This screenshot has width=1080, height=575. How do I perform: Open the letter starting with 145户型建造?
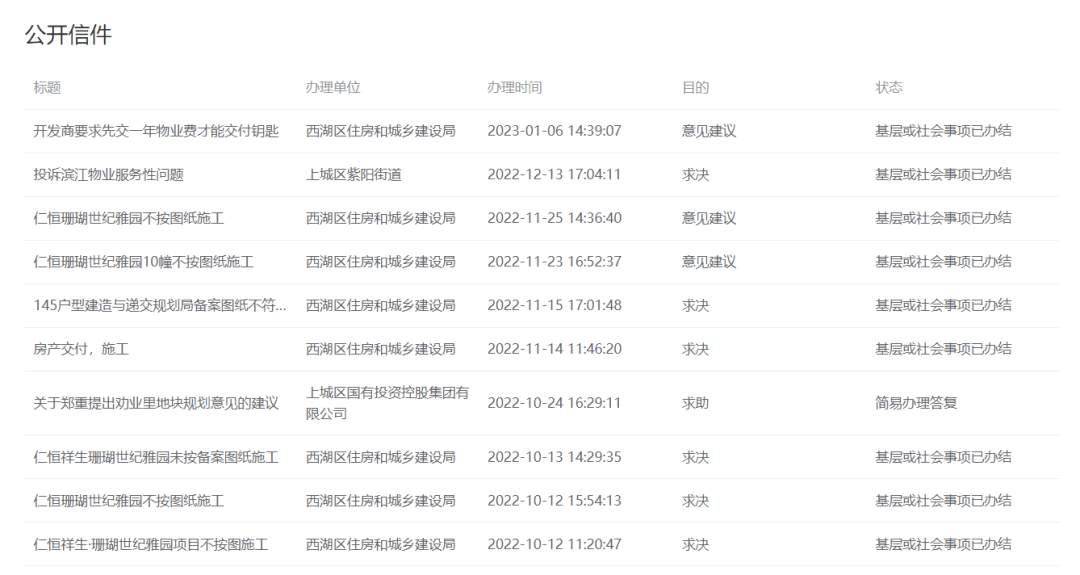coord(160,305)
